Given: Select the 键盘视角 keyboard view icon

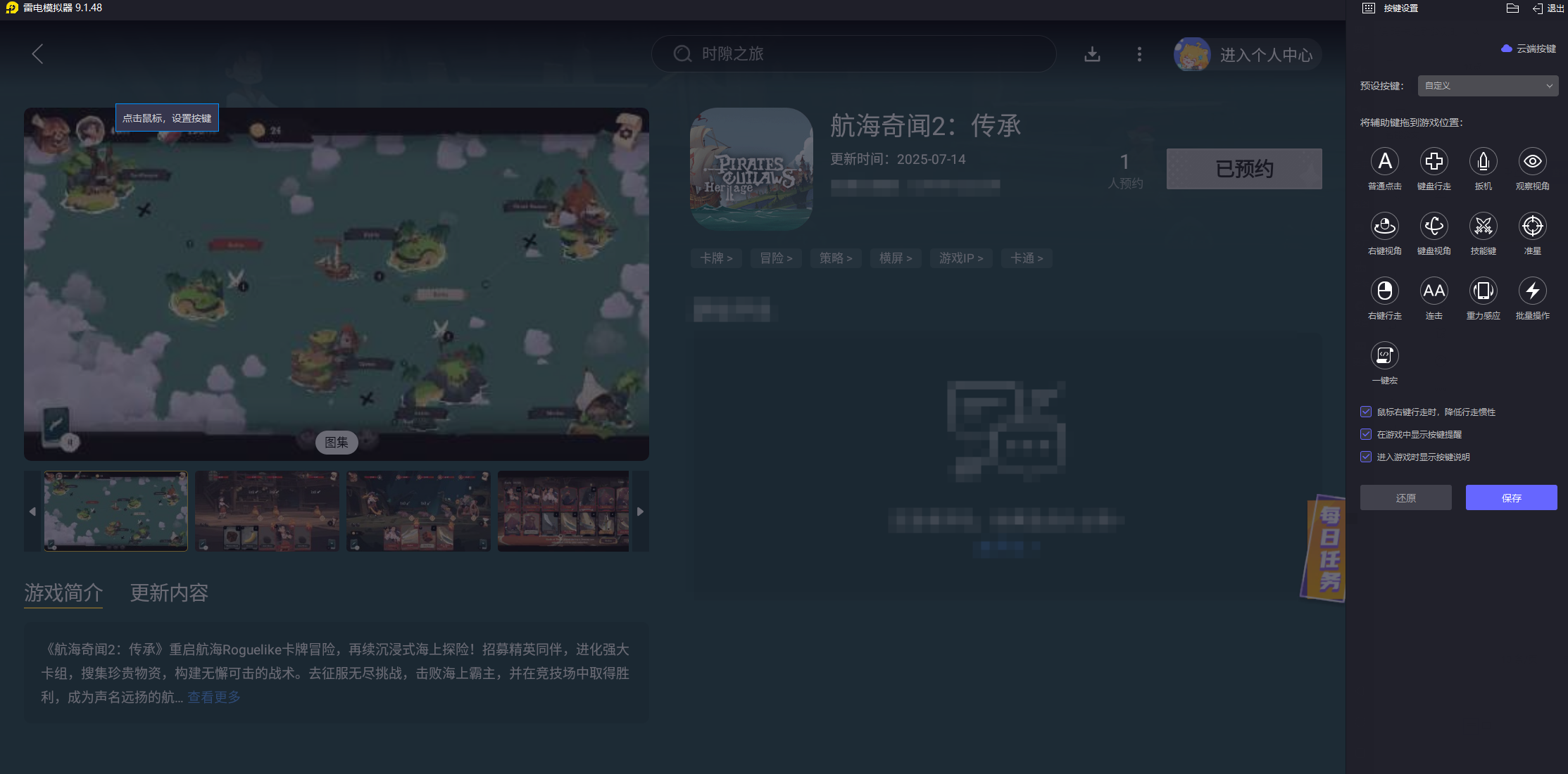Looking at the screenshot, I should click(x=1434, y=226).
